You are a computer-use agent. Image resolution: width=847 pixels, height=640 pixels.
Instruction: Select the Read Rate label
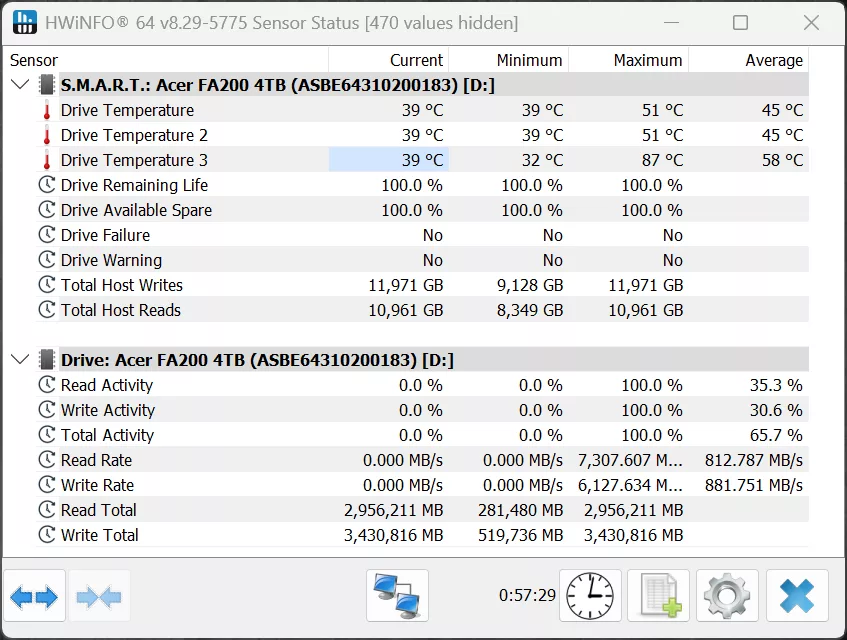pyautogui.click(x=96, y=460)
